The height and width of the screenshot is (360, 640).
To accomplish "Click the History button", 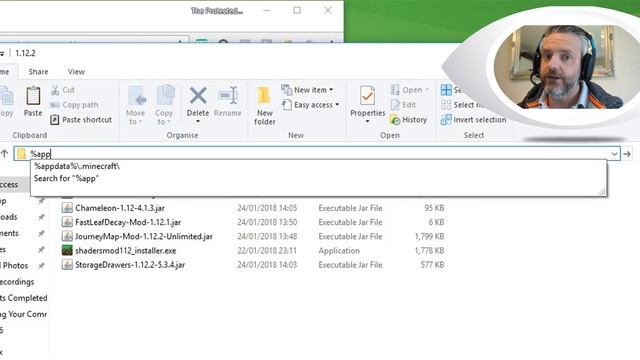I will coord(409,120).
